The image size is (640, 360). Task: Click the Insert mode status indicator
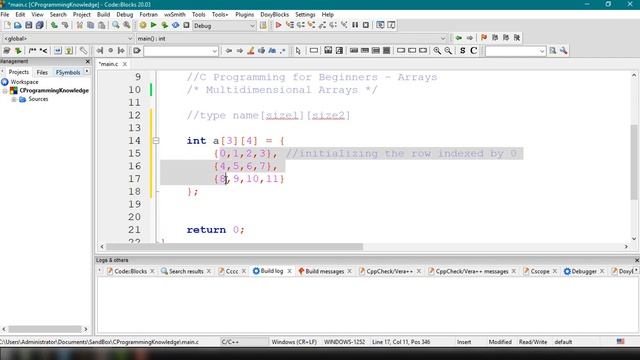click(464, 342)
